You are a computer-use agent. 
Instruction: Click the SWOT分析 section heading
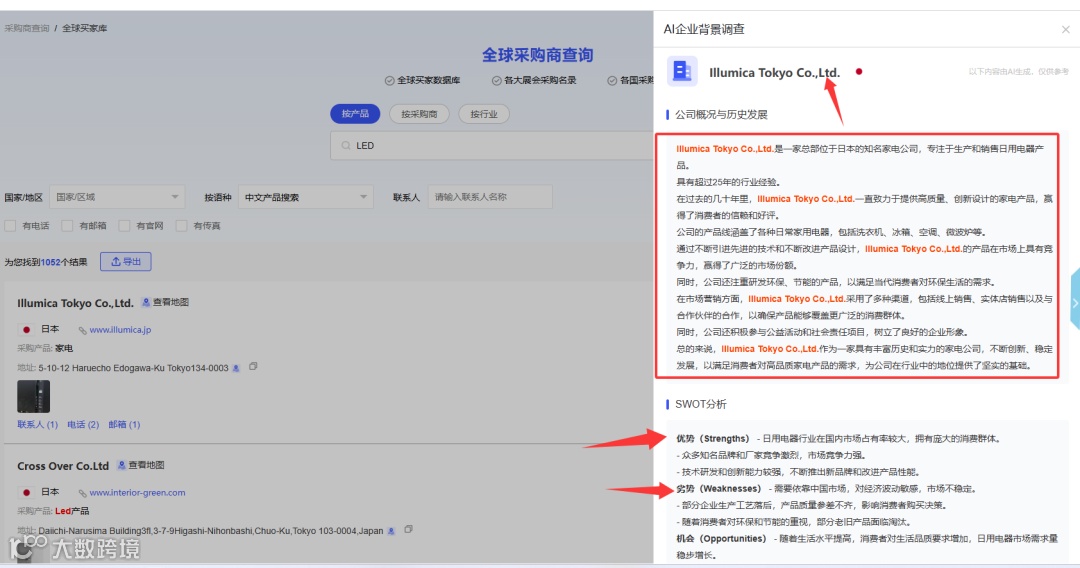coord(700,404)
